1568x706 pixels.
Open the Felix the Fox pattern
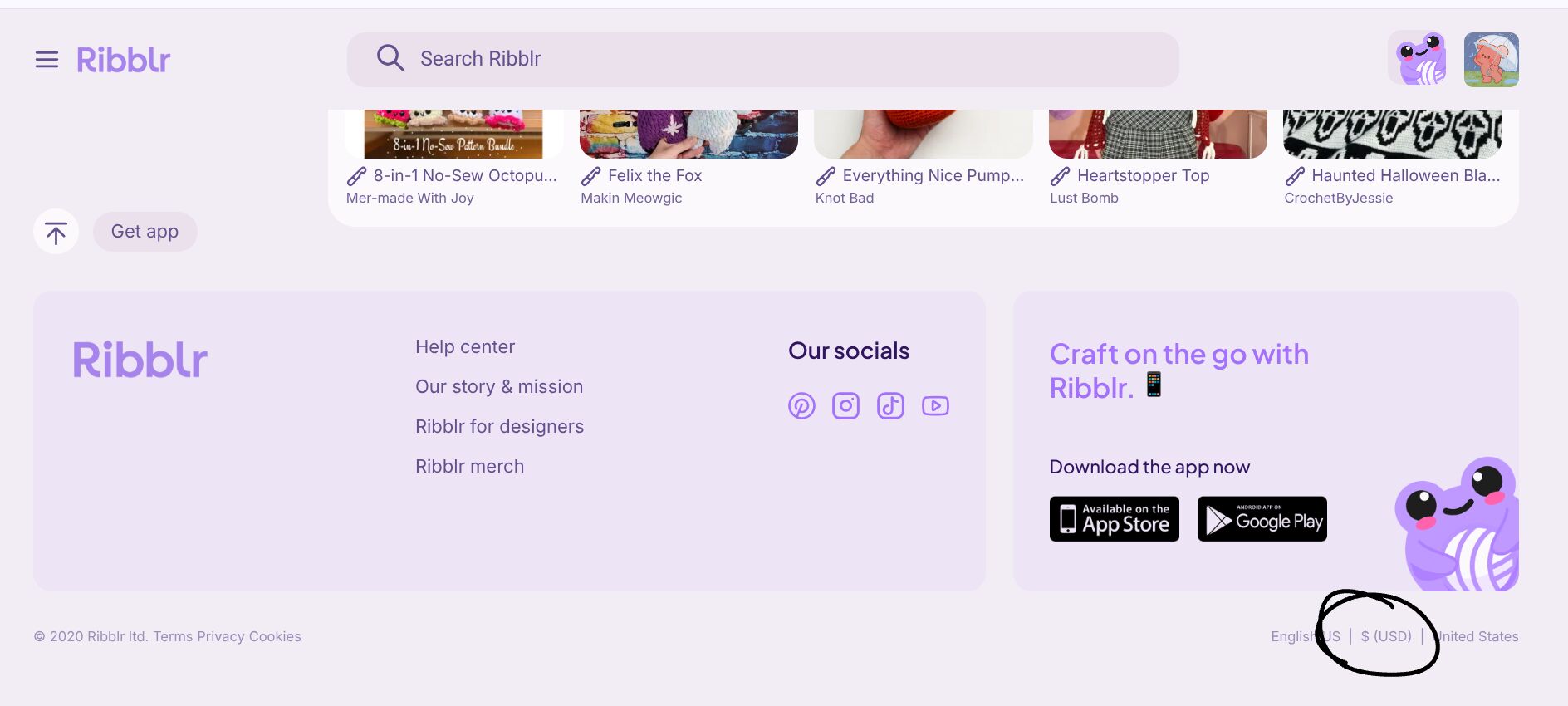point(654,176)
